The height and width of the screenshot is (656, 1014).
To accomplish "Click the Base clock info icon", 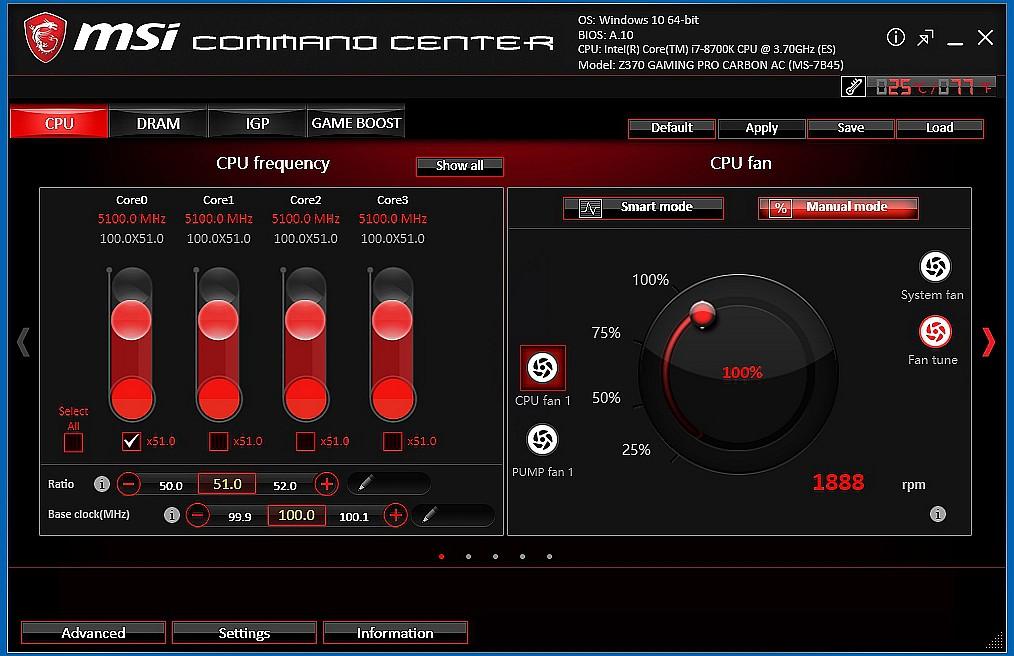I will [x=171, y=514].
